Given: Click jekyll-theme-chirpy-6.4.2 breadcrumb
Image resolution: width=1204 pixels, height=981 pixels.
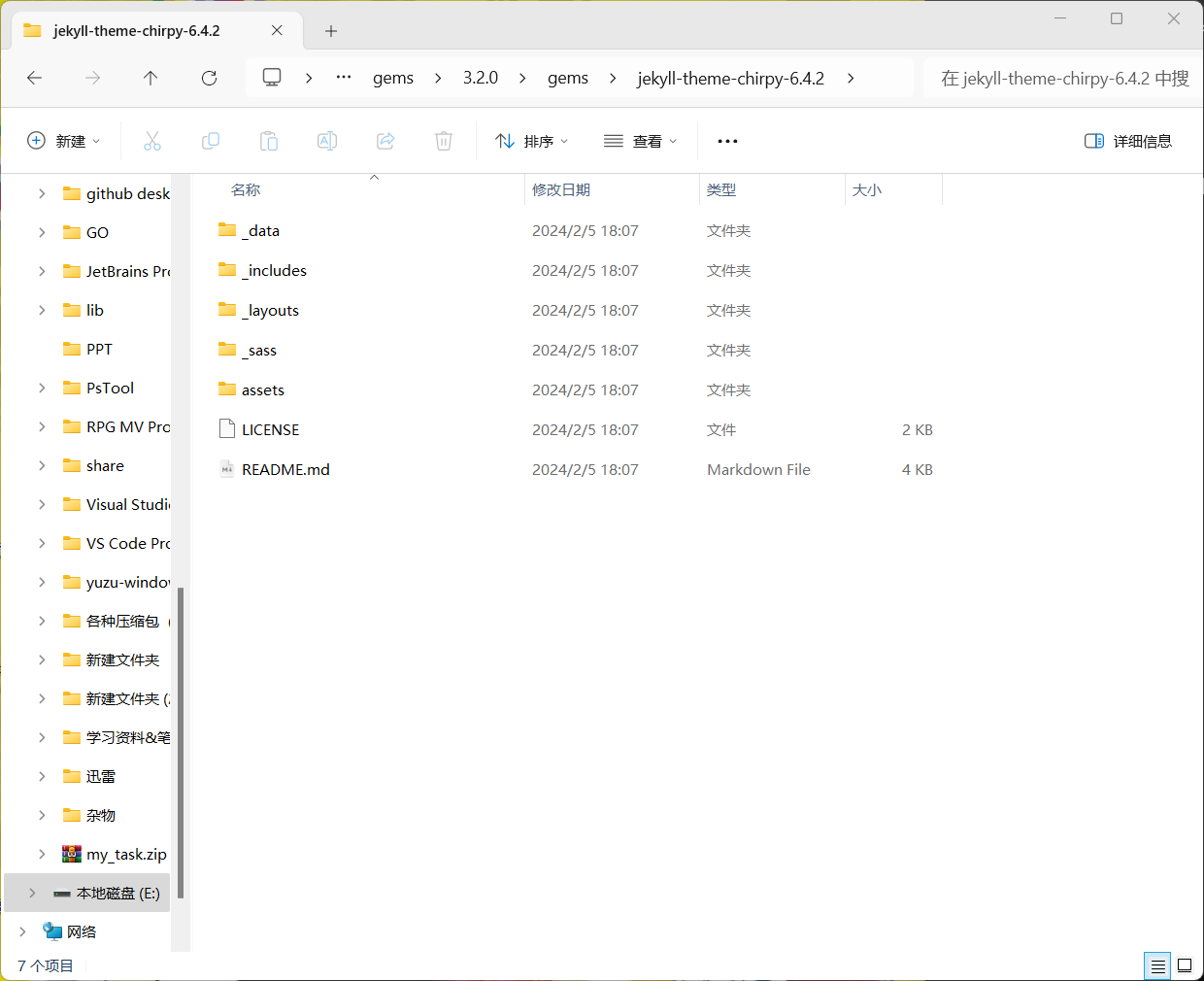Looking at the screenshot, I should pyautogui.click(x=731, y=78).
